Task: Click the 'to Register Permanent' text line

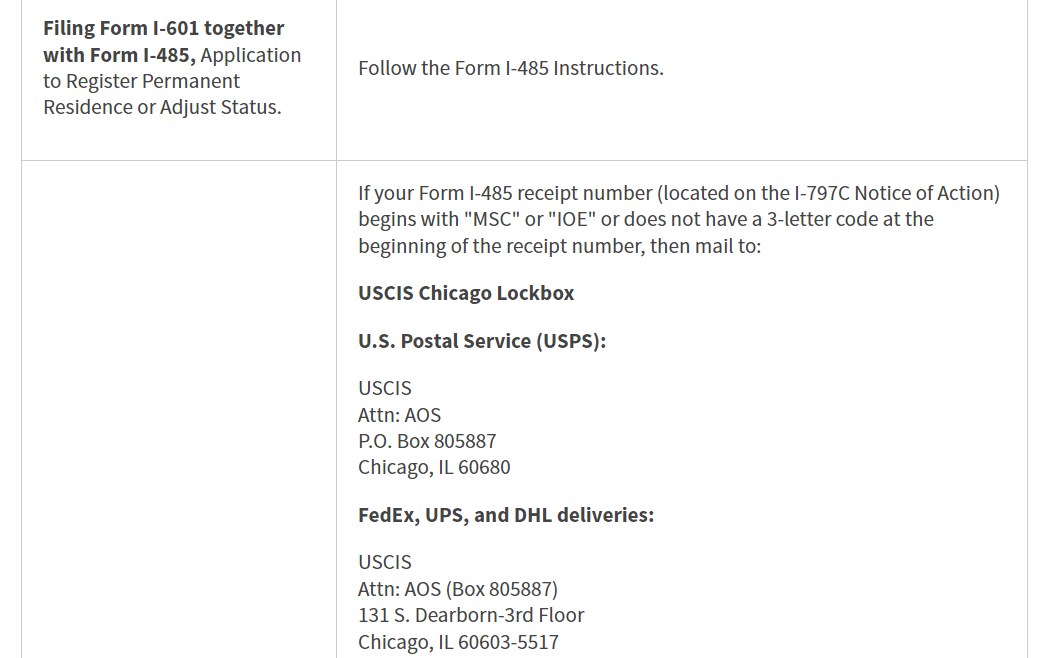Action: pyautogui.click(x=141, y=81)
